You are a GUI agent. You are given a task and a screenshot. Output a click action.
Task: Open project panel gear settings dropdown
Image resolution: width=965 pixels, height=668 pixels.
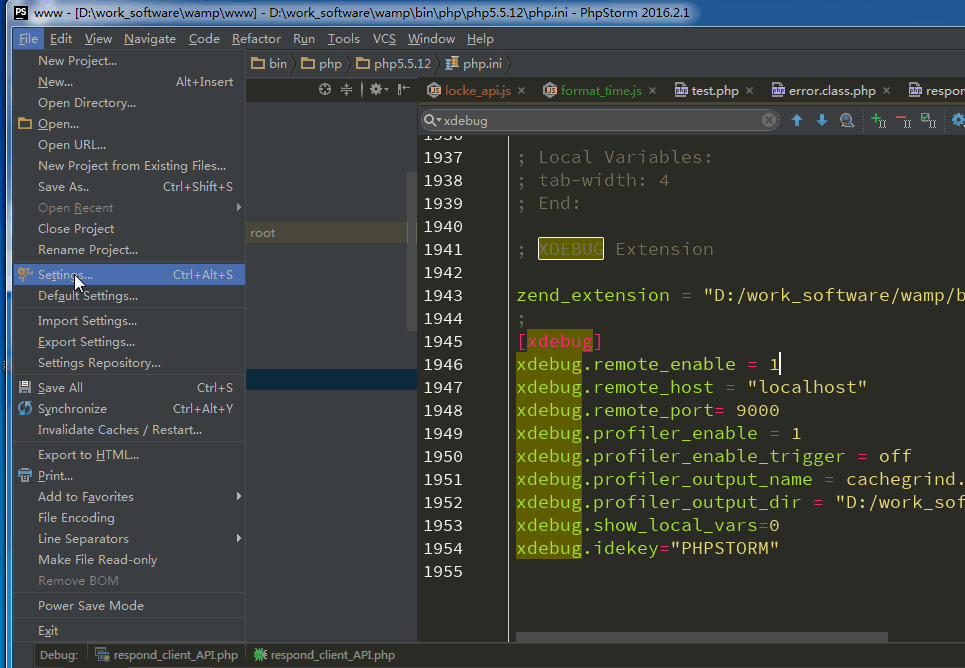(x=377, y=90)
